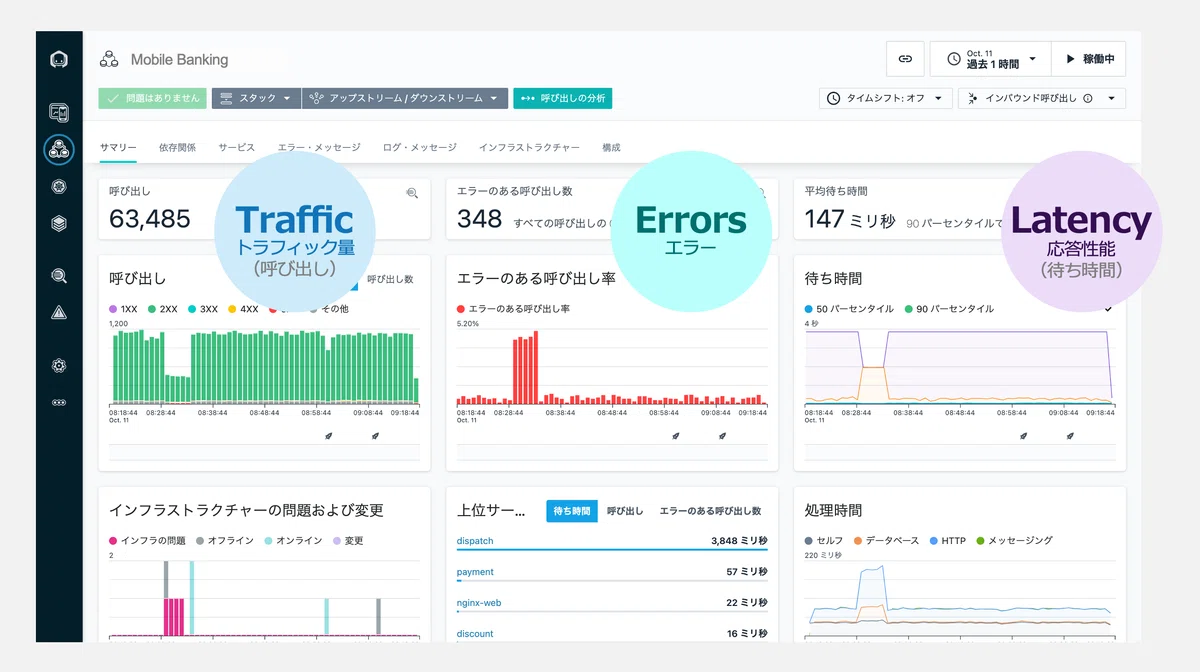Click the 3,848 ミリ秒 dispatch value

739,541
